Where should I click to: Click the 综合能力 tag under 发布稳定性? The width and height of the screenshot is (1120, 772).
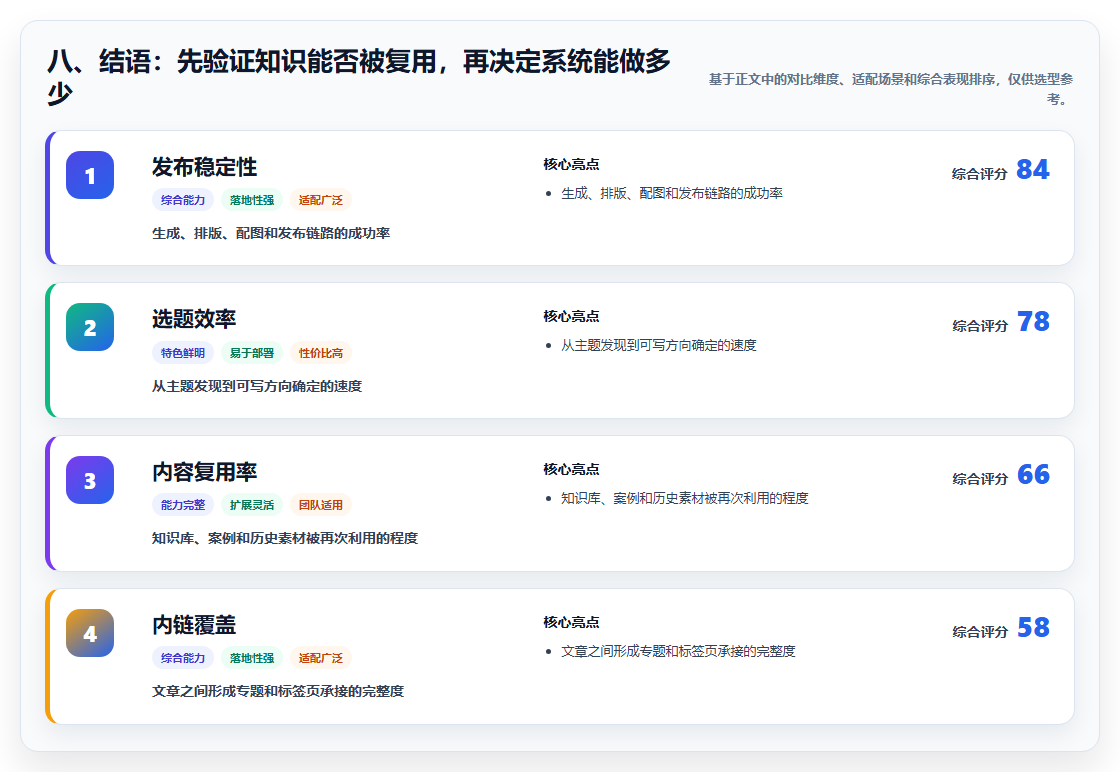click(183, 200)
